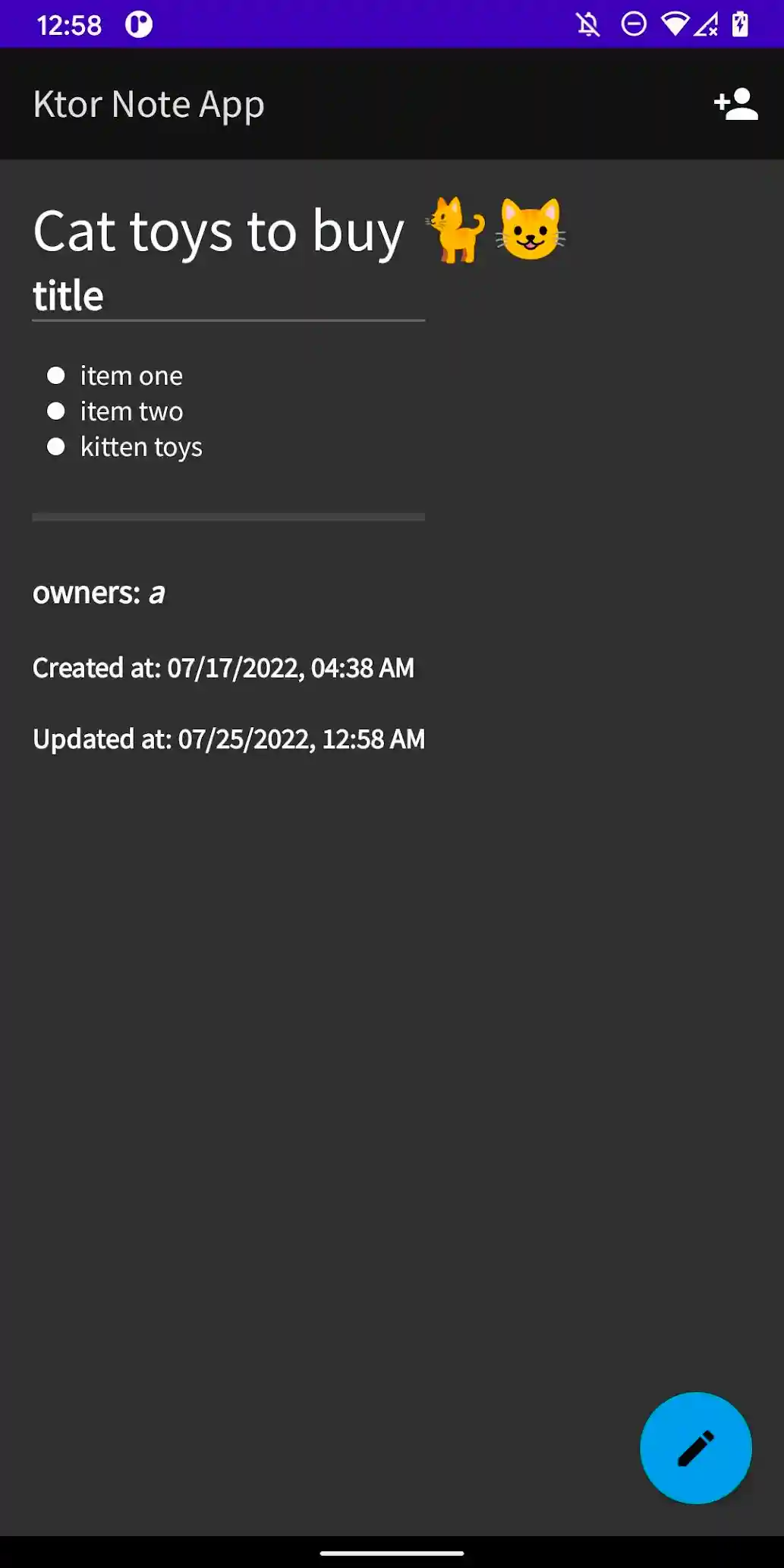784x1568 pixels.
Task: Tap the cellular signal icon
Action: click(x=706, y=26)
